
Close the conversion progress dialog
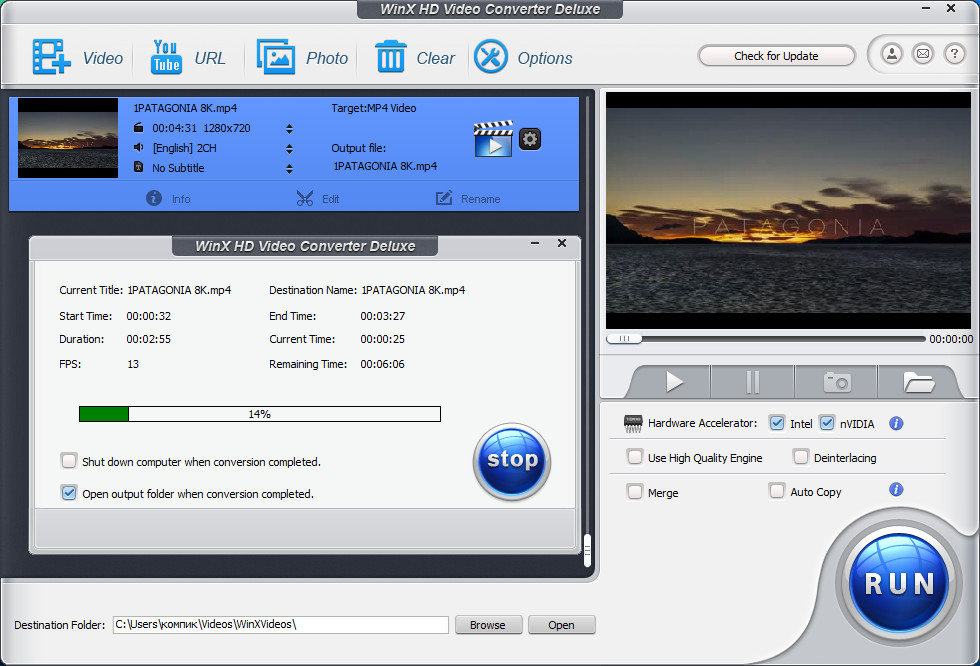(562, 243)
